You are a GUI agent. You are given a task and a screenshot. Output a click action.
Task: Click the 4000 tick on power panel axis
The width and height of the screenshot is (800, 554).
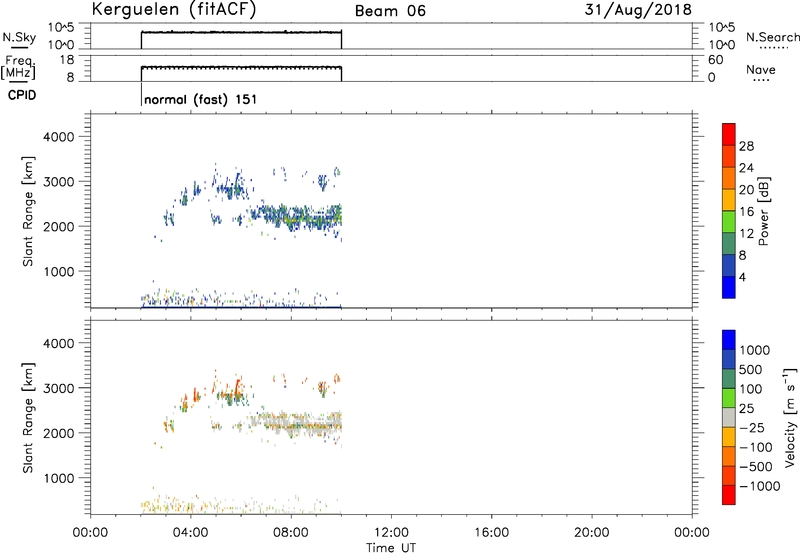click(59, 137)
